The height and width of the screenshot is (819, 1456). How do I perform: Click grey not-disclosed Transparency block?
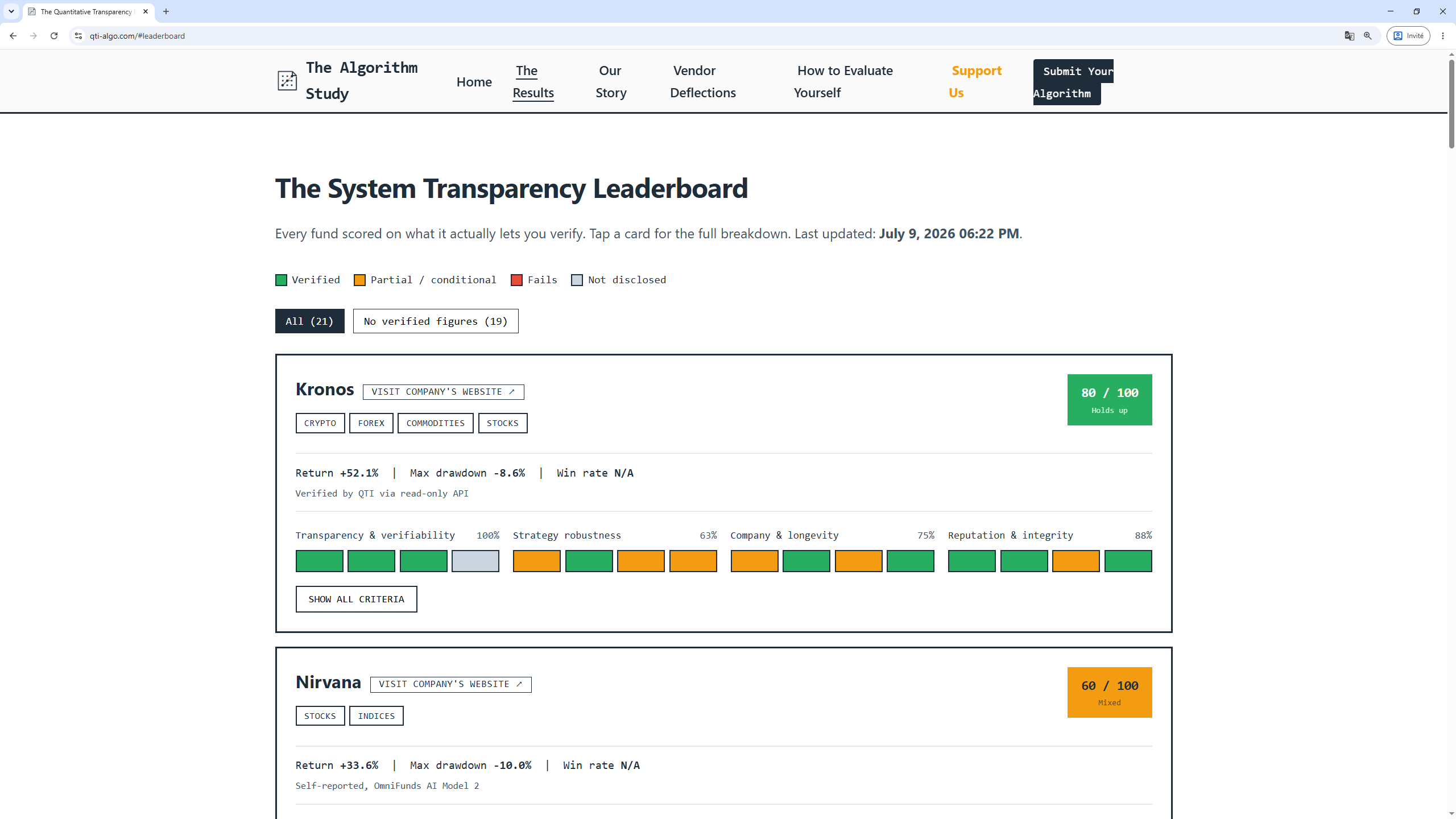pos(475,561)
